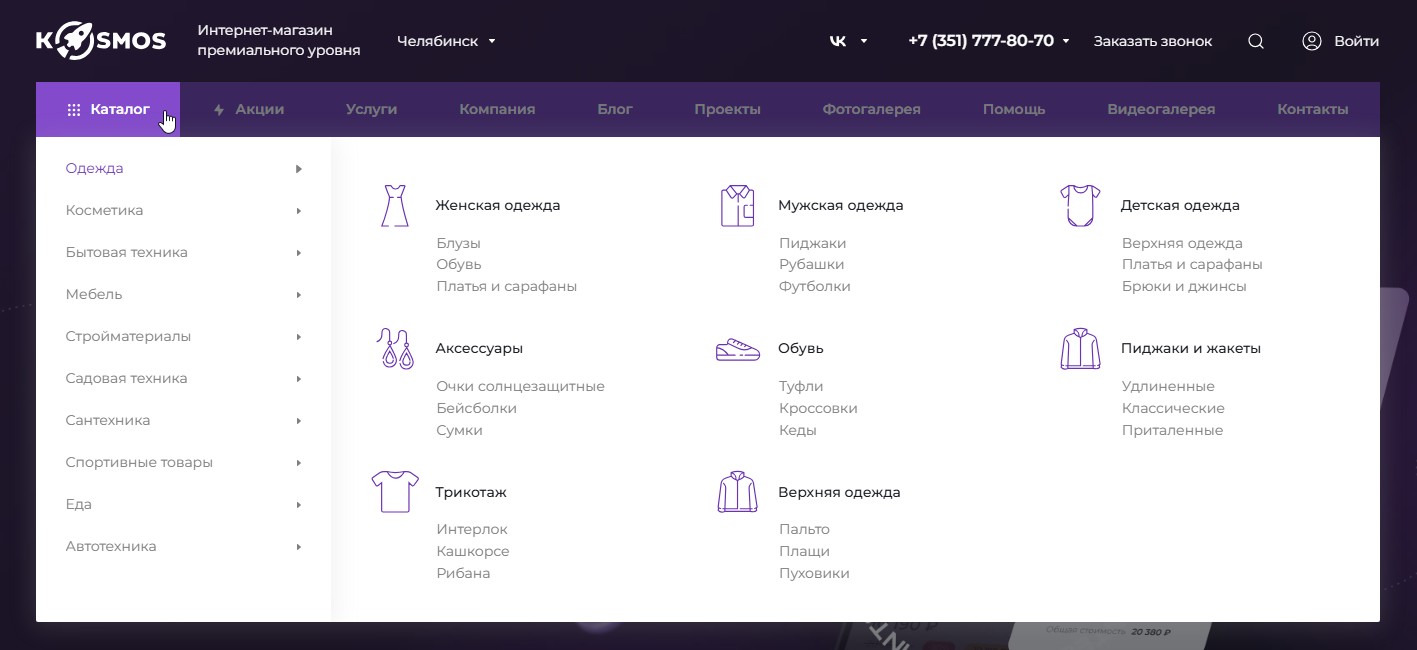
Task: Click the user profile icon
Action: (x=1311, y=41)
